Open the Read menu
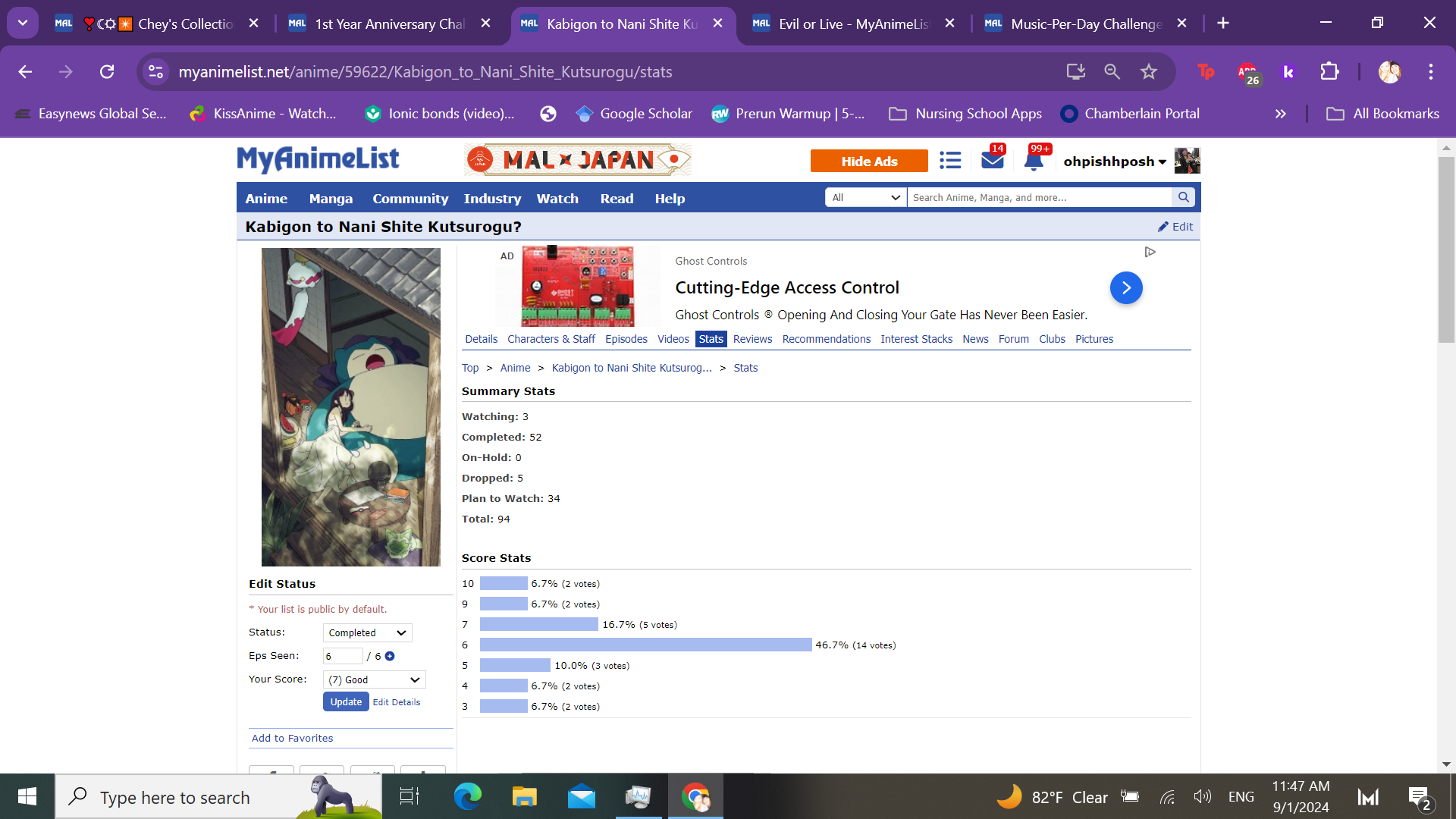The image size is (1456, 819). click(x=617, y=198)
